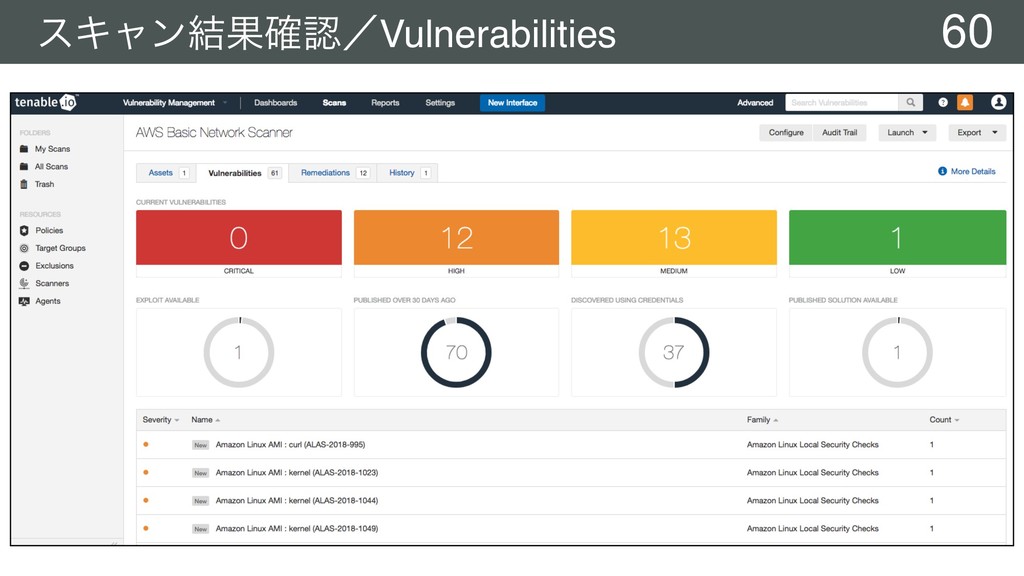
Task: Click the Configure button
Action: click(786, 133)
